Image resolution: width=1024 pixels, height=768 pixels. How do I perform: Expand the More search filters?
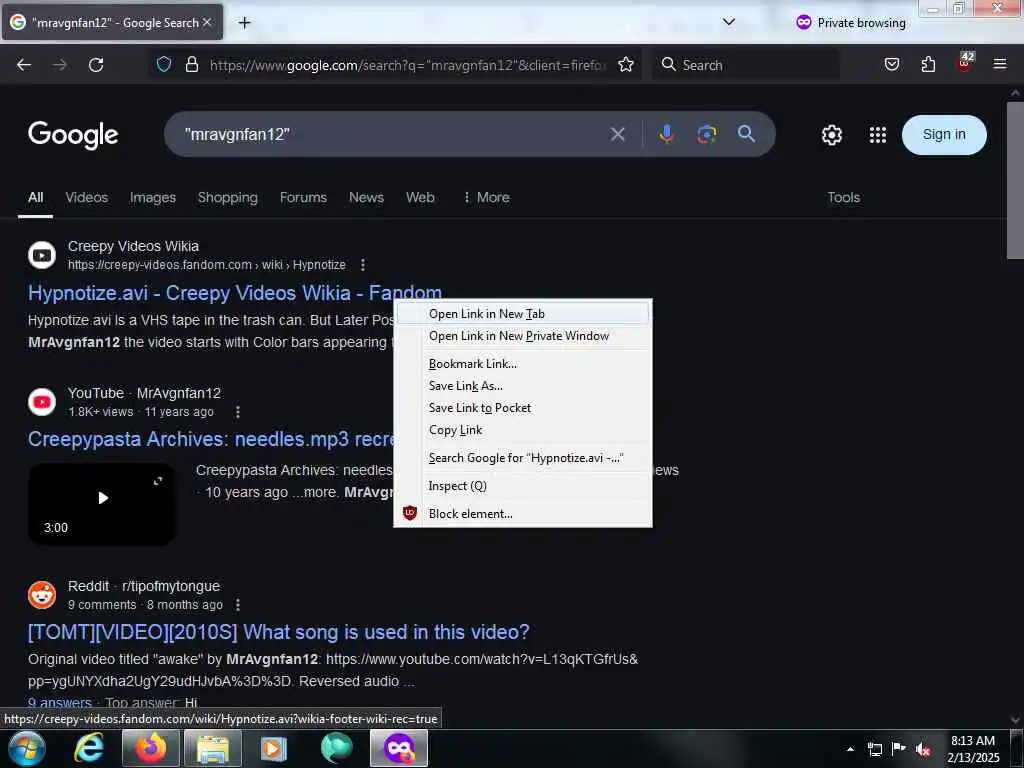[486, 197]
